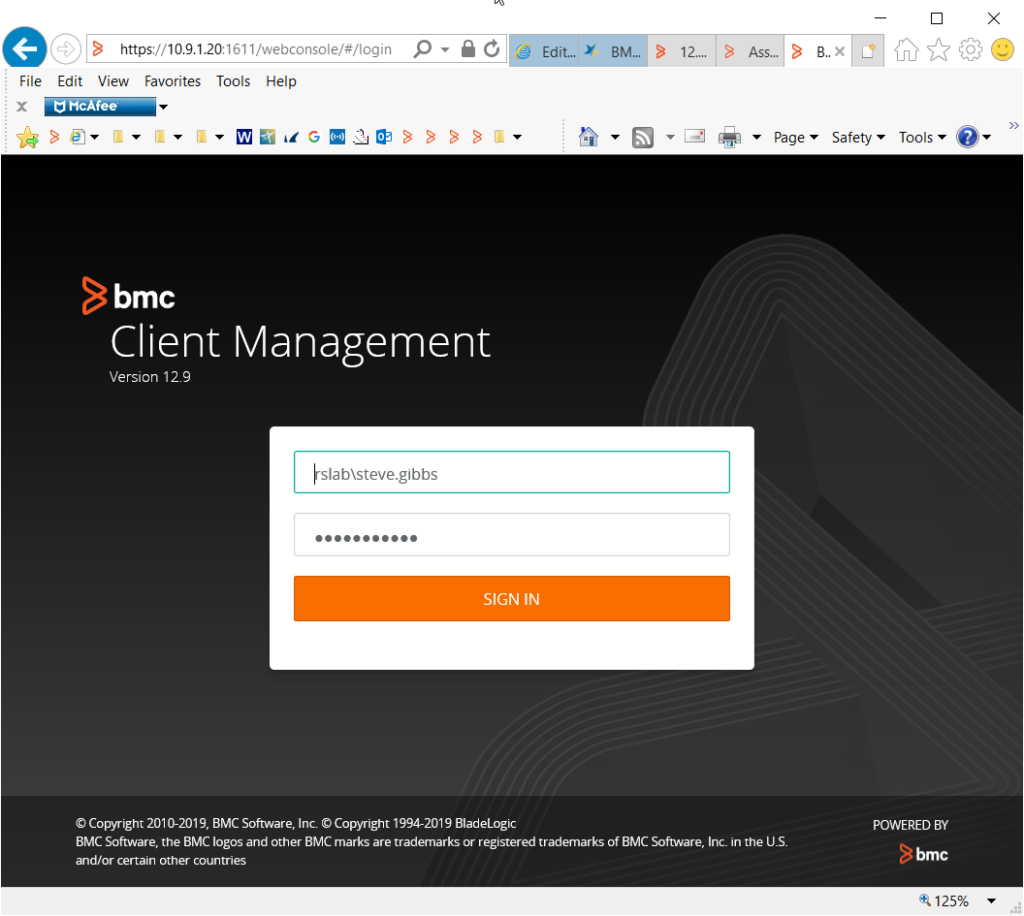
Task: Open the Home icon in command bar
Action: pyautogui.click(x=589, y=137)
